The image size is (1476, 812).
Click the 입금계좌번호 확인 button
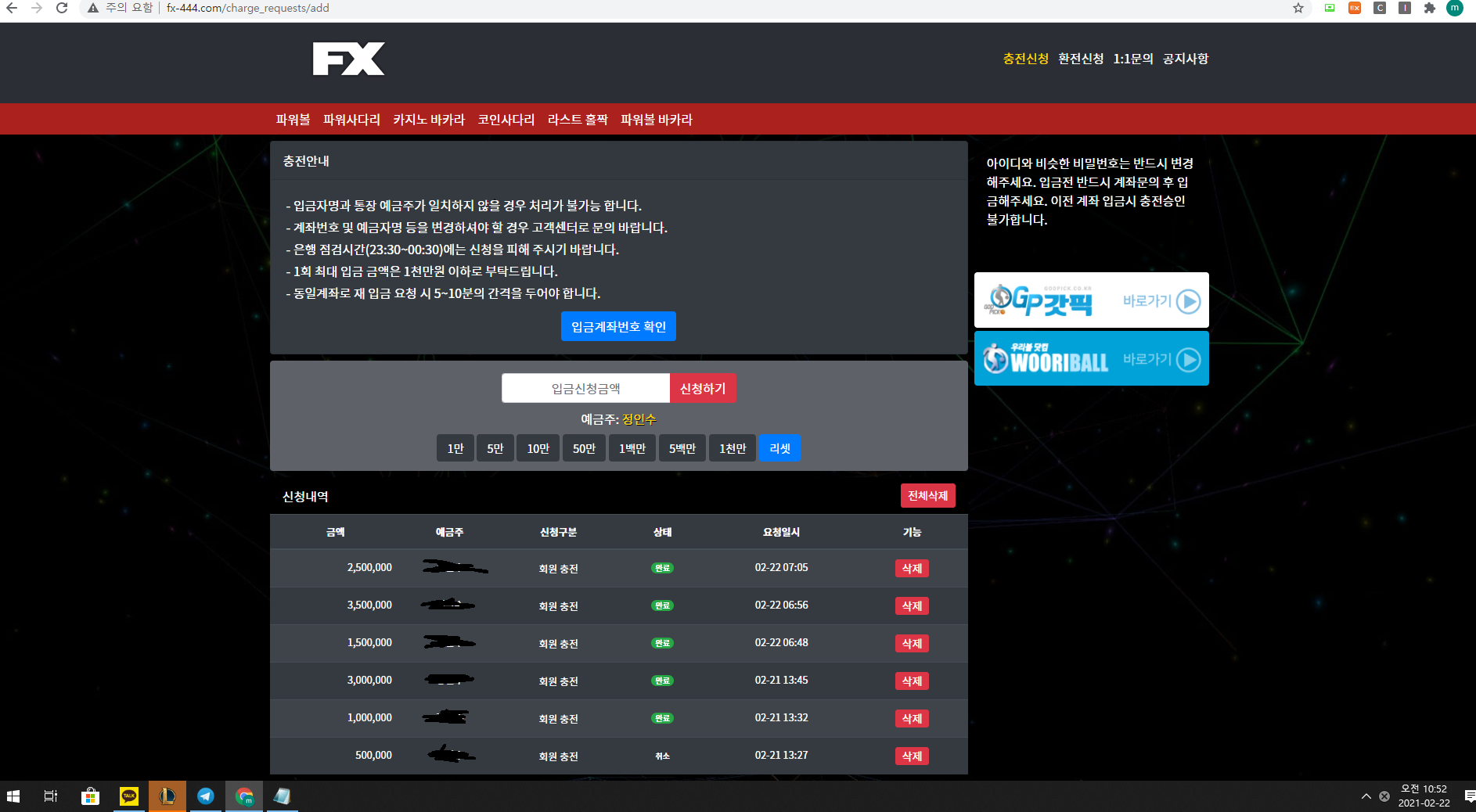(618, 326)
